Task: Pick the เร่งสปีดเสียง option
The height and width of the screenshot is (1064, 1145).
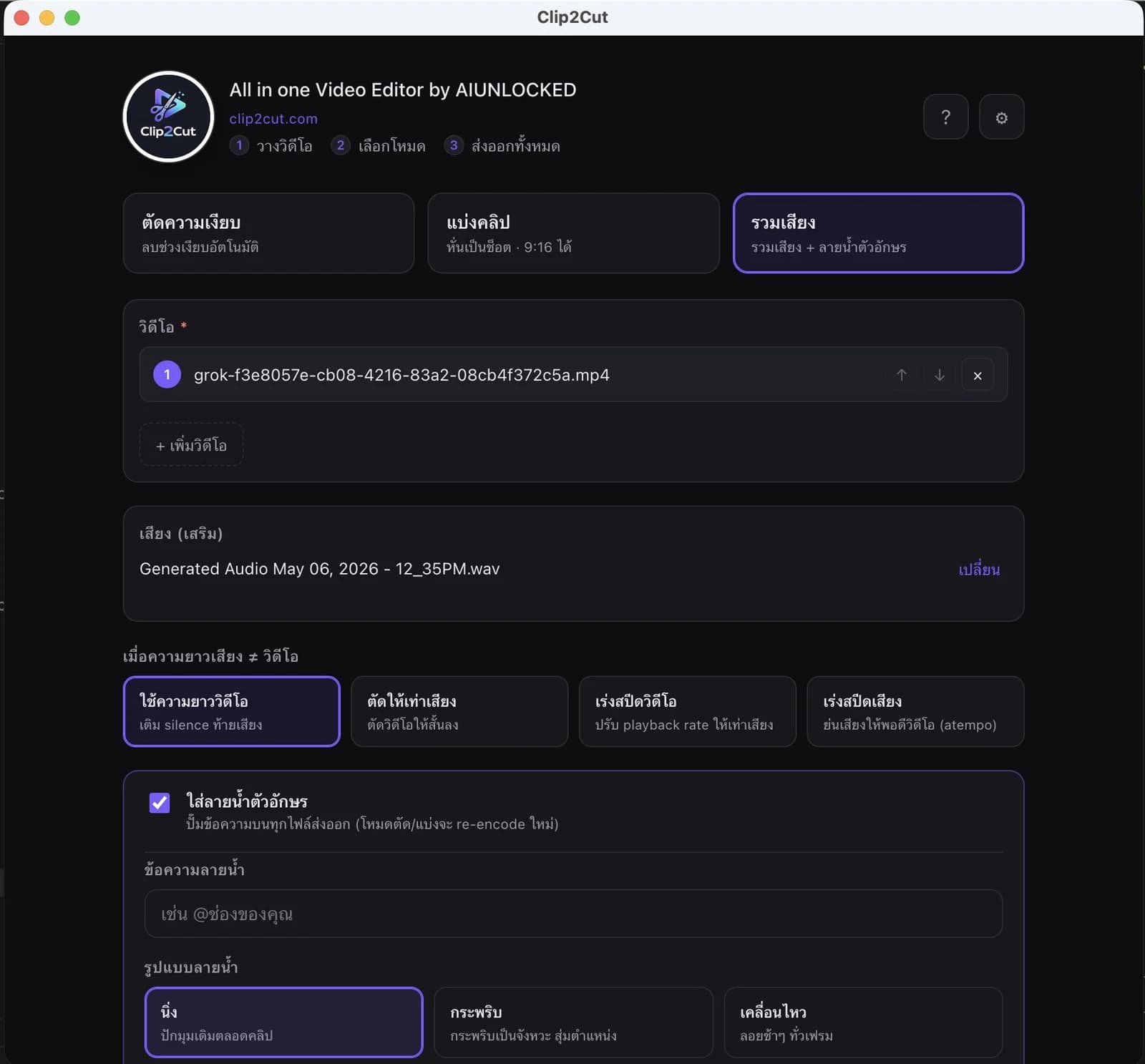Action: point(915,711)
